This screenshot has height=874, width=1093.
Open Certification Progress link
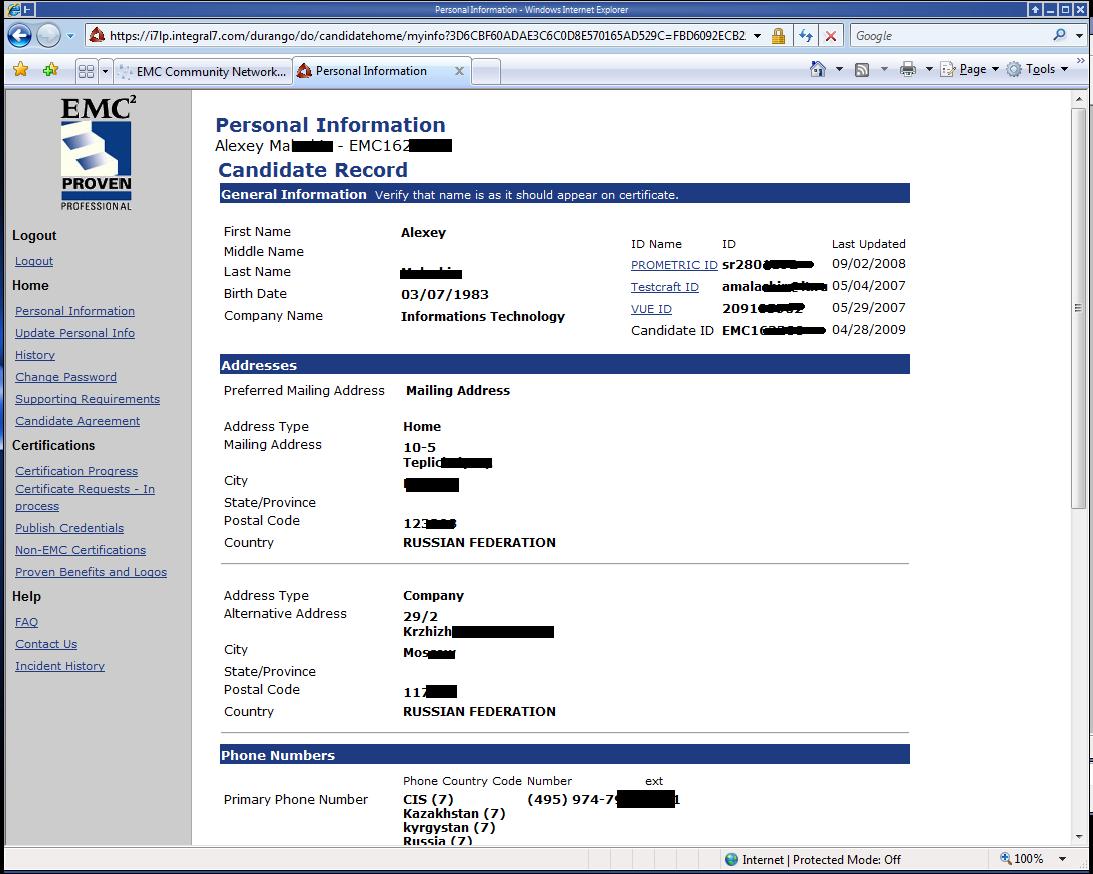click(x=77, y=471)
